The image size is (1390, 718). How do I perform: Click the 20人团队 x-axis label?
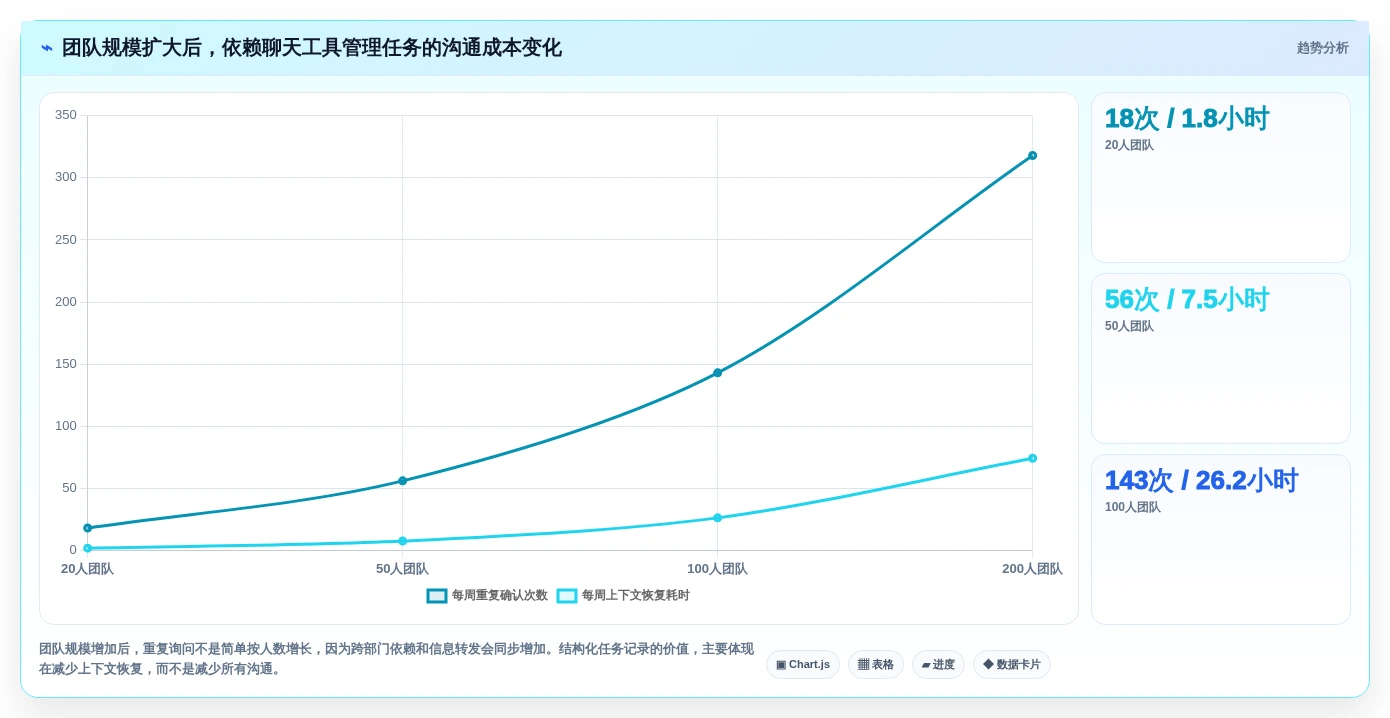tap(87, 569)
